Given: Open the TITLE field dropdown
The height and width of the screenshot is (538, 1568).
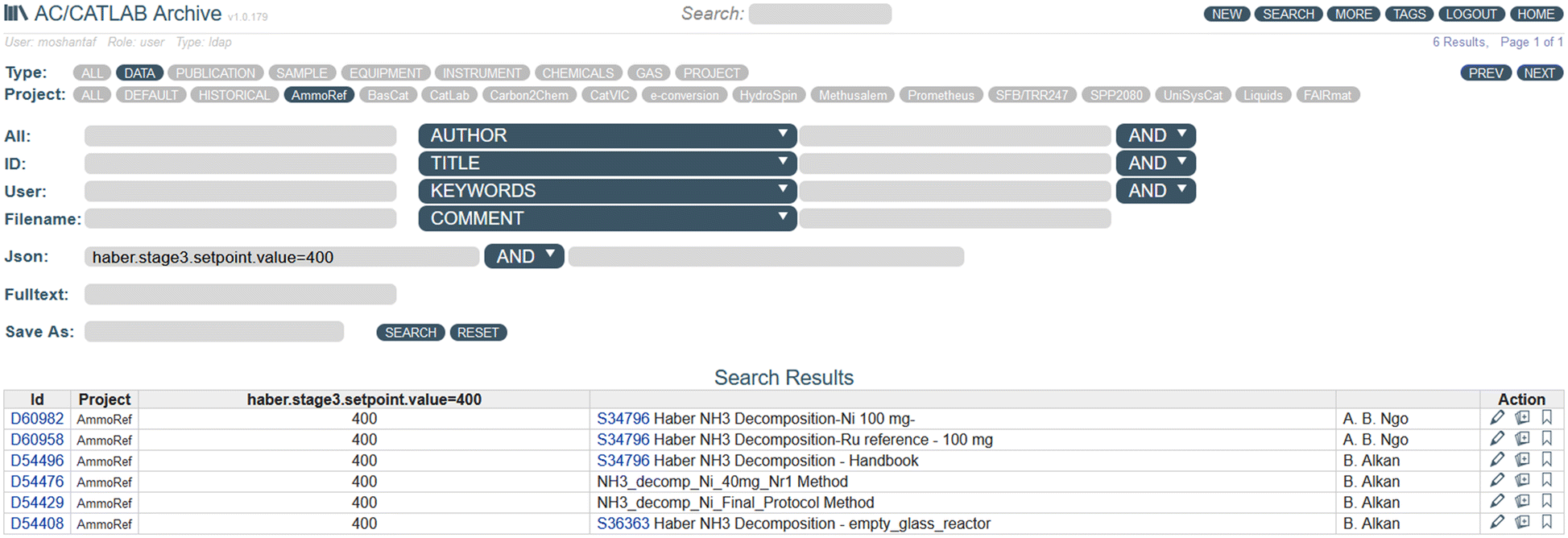Looking at the screenshot, I should pos(607,163).
